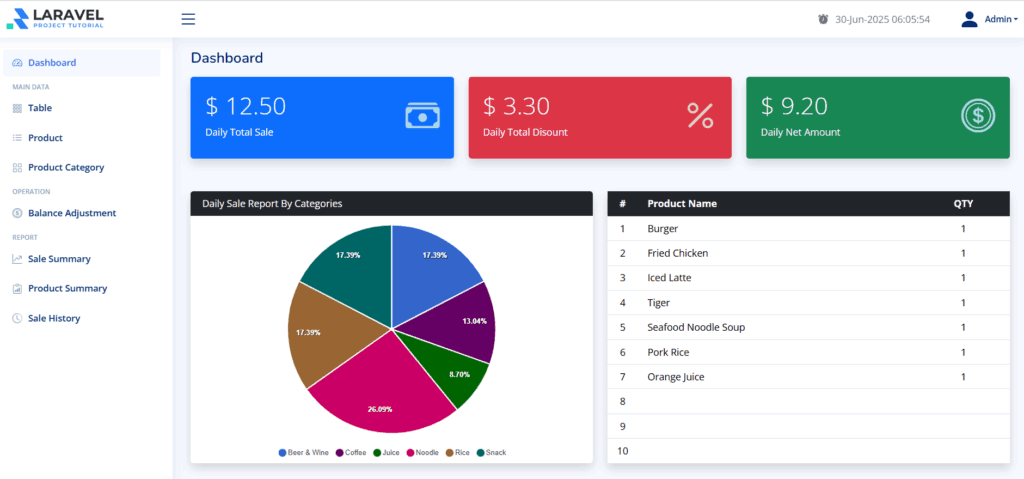Open the Sale Summary report link
The image size is (1024, 479).
click(x=59, y=259)
